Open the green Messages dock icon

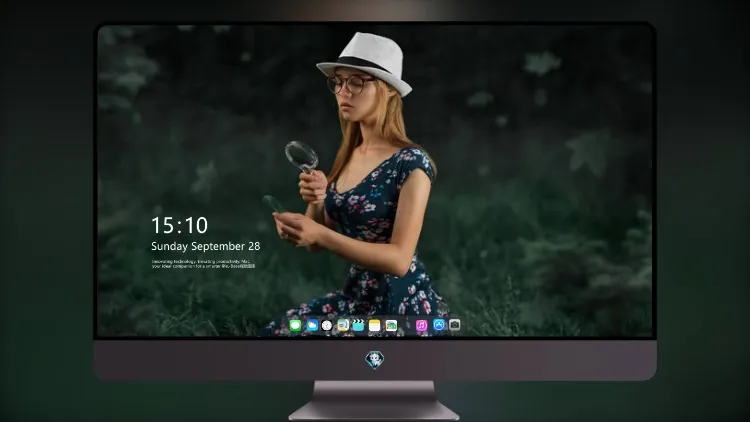[x=295, y=325]
